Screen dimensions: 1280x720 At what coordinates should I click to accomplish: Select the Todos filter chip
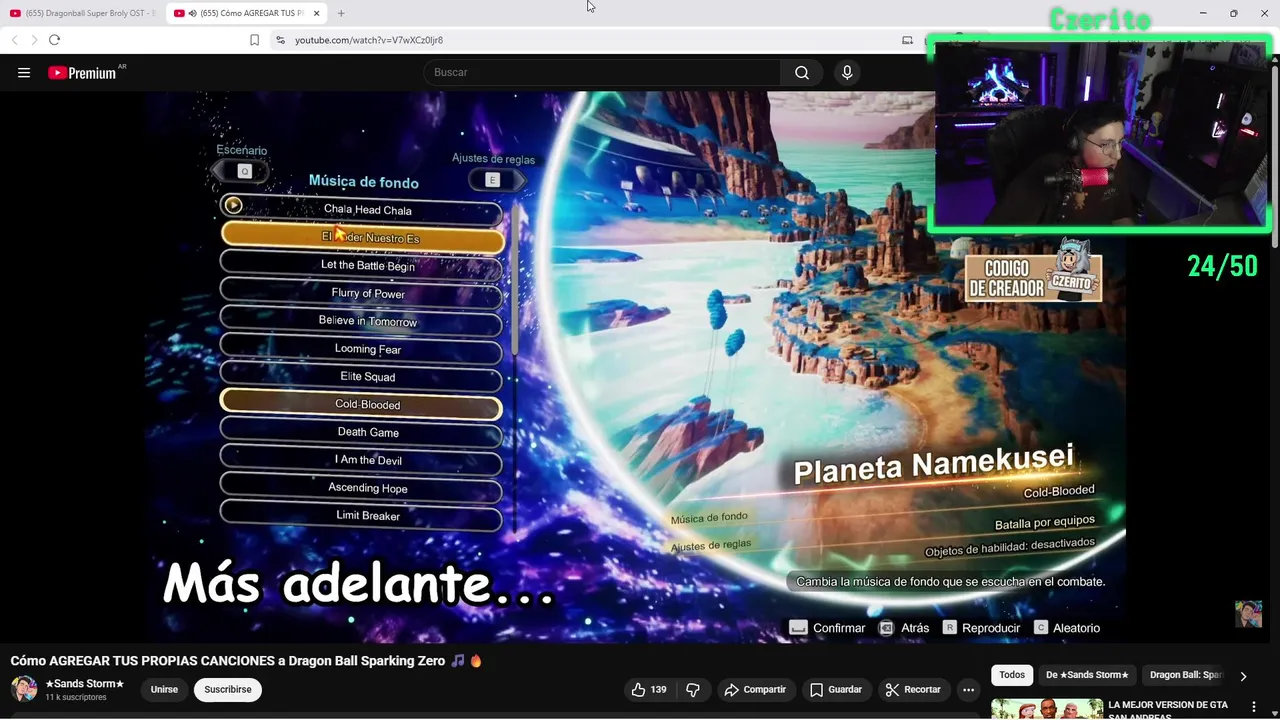click(1012, 675)
